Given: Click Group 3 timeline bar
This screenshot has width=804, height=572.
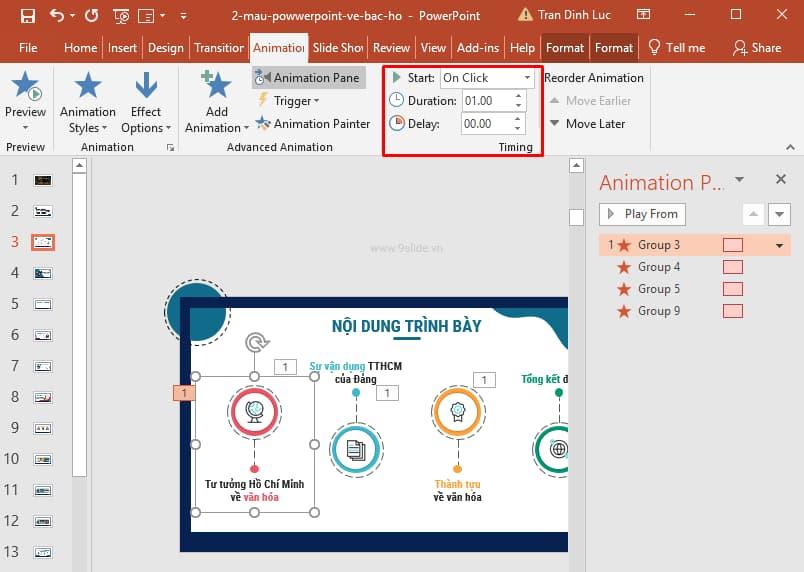Looking at the screenshot, I should [733, 245].
